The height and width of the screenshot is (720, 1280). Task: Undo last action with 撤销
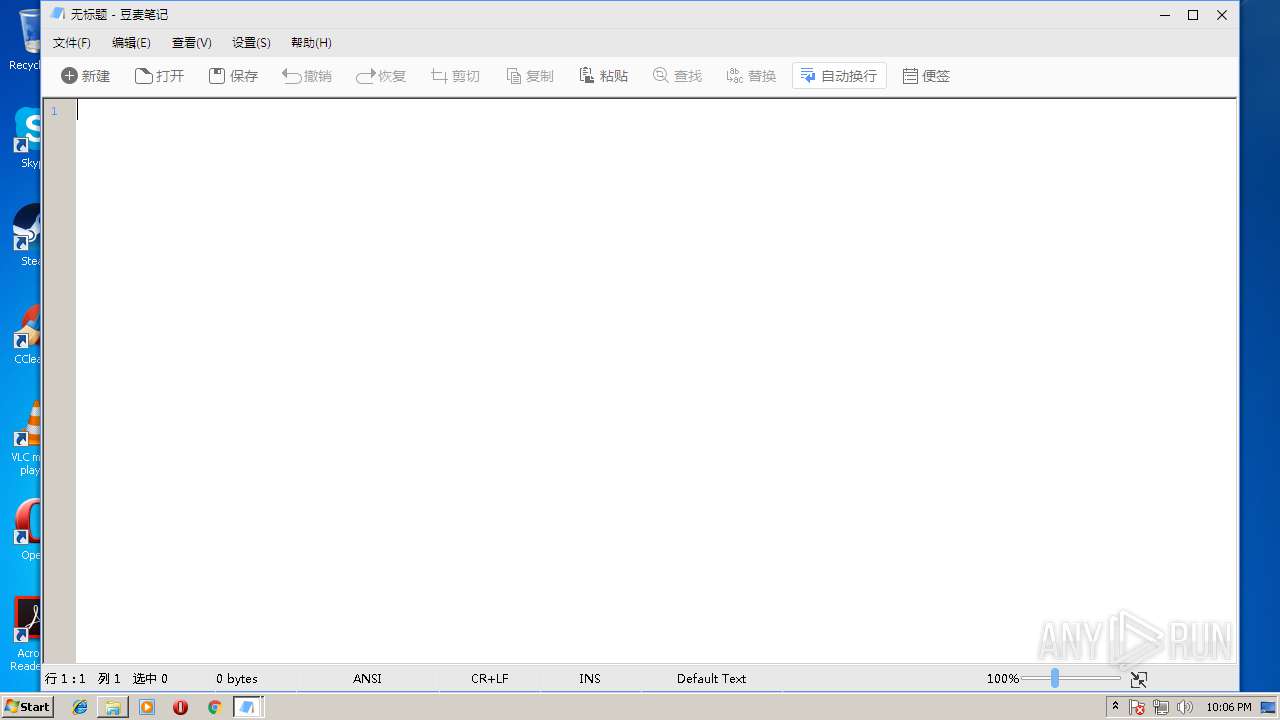coord(307,76)
